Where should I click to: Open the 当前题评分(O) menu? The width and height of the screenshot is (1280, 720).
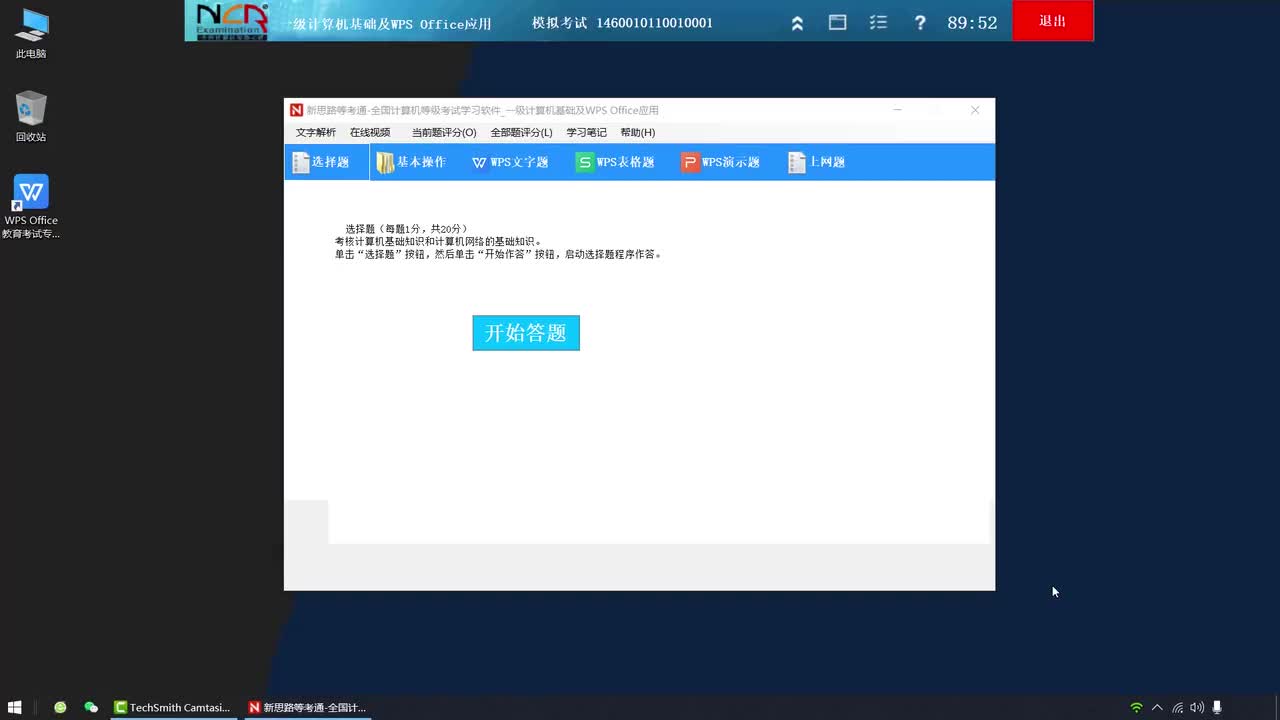[x=444, y=132]
